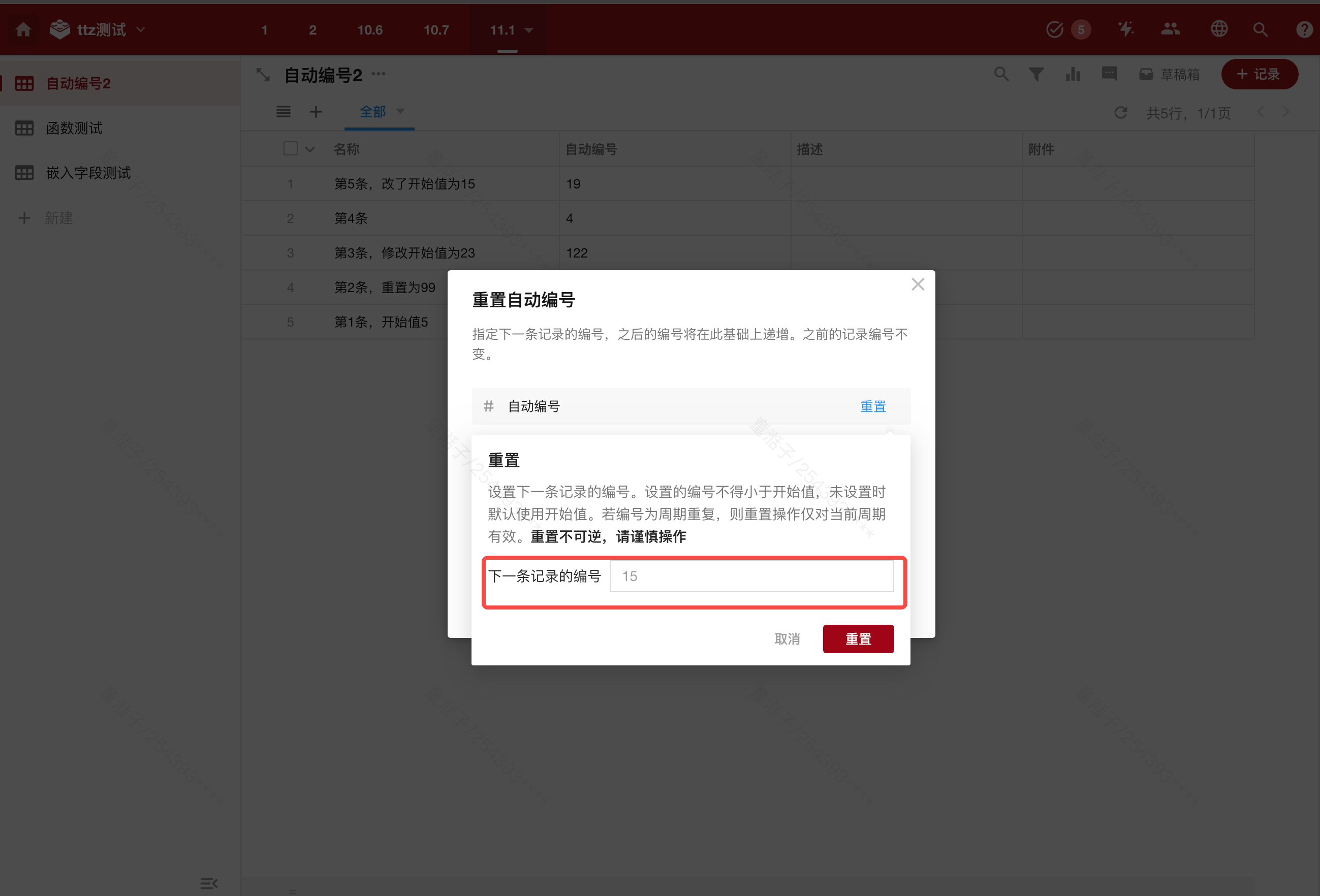The height and width of the screenshot is (896, 1320).
Task: Open the 草稿箱 drafts box
Action: click(x=1170, y=74)
